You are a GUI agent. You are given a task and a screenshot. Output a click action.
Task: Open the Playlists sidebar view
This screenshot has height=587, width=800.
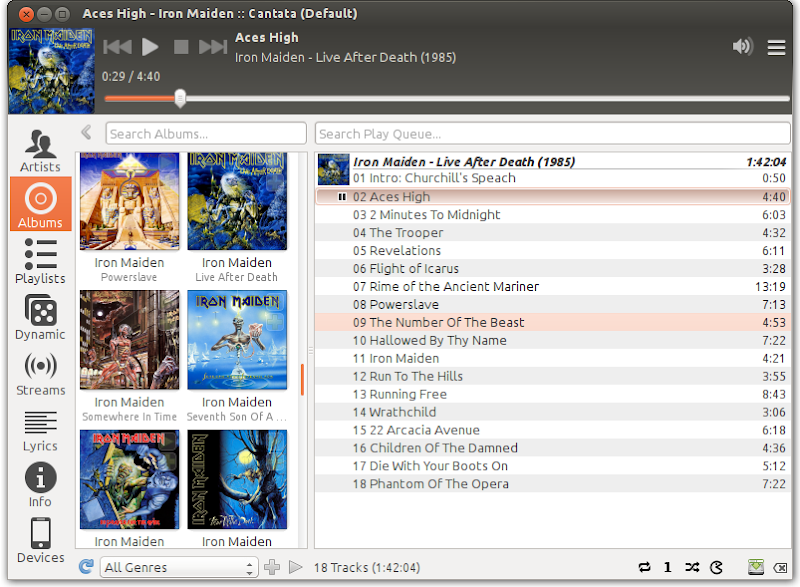click(40, 262)
